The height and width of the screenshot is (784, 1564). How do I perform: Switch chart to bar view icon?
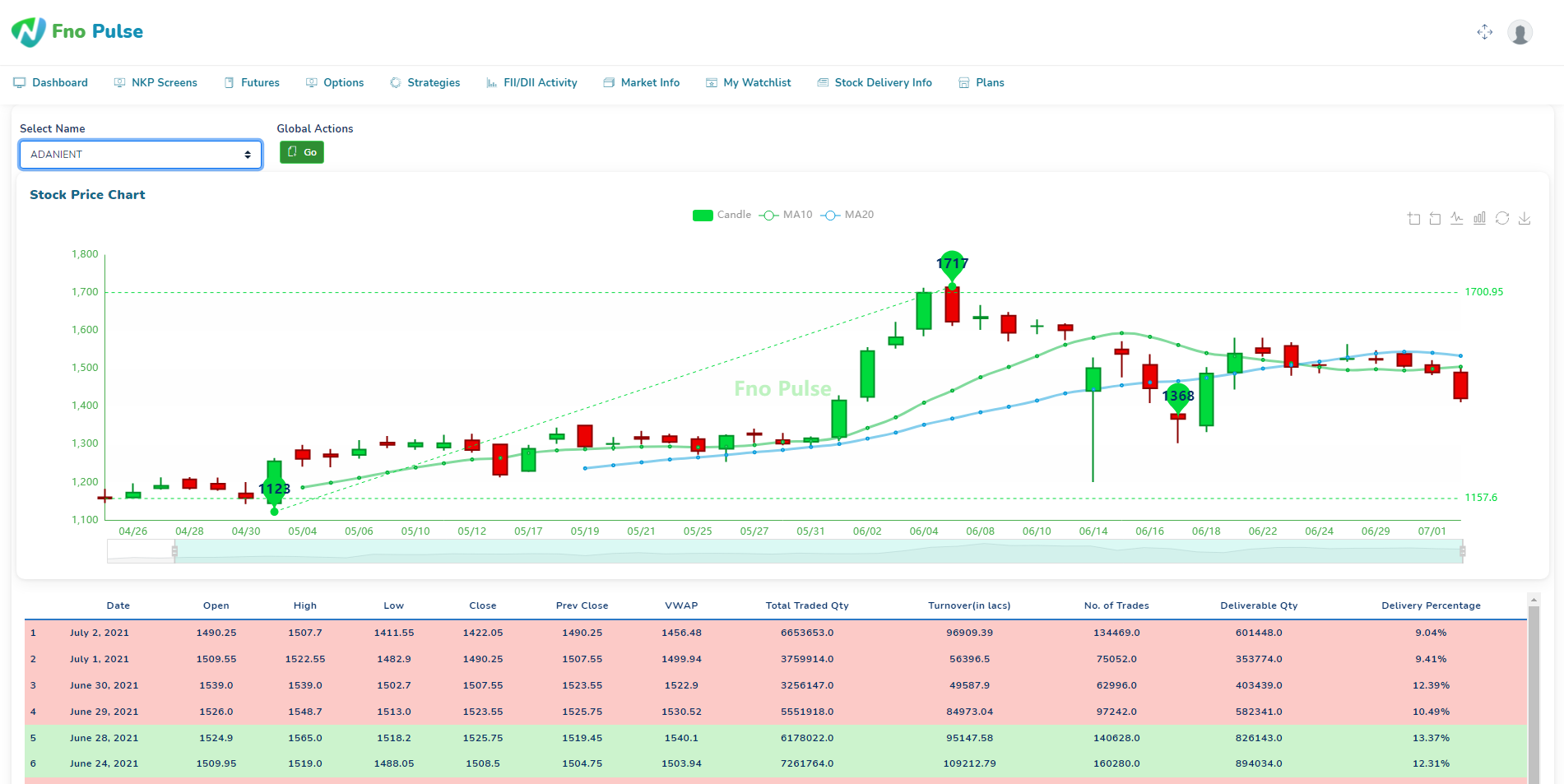click(x=1479, y=218)
